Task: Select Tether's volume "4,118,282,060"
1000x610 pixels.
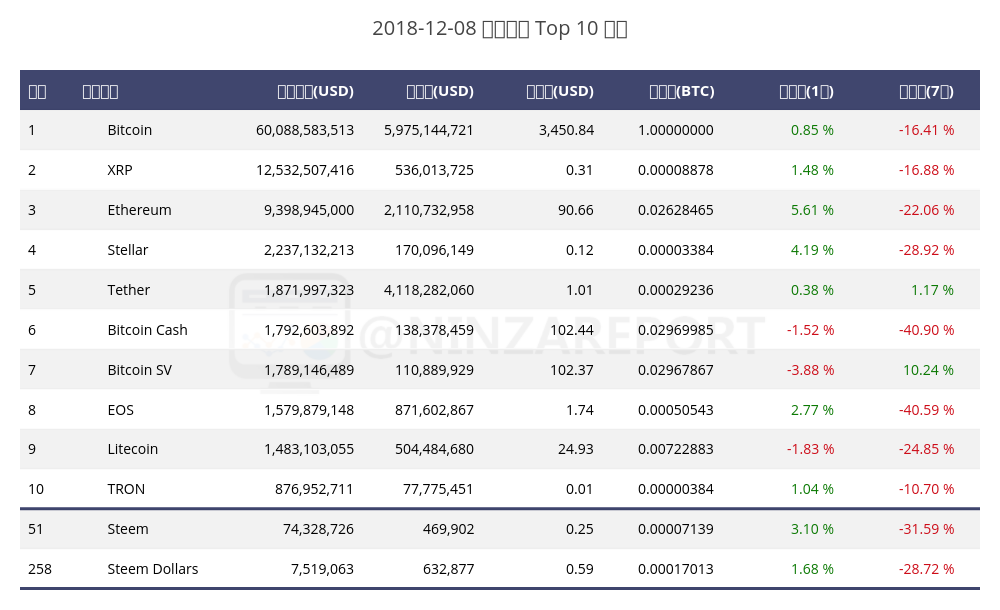Action: [x=429, y=290]
